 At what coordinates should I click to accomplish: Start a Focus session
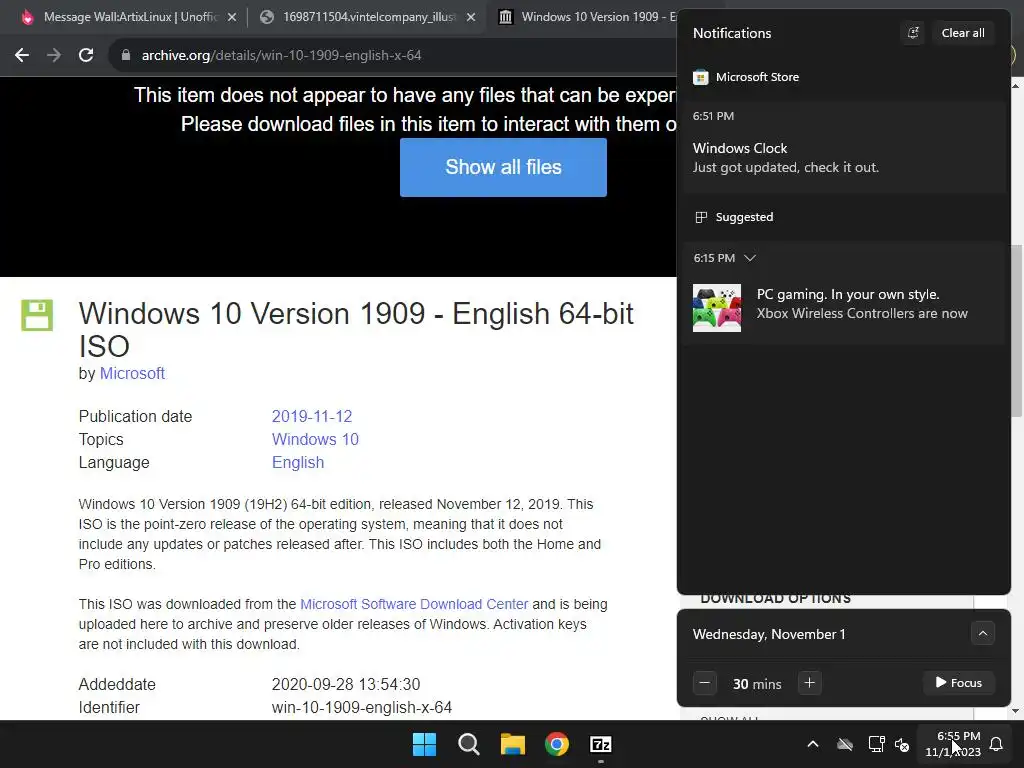pos(959,682)
